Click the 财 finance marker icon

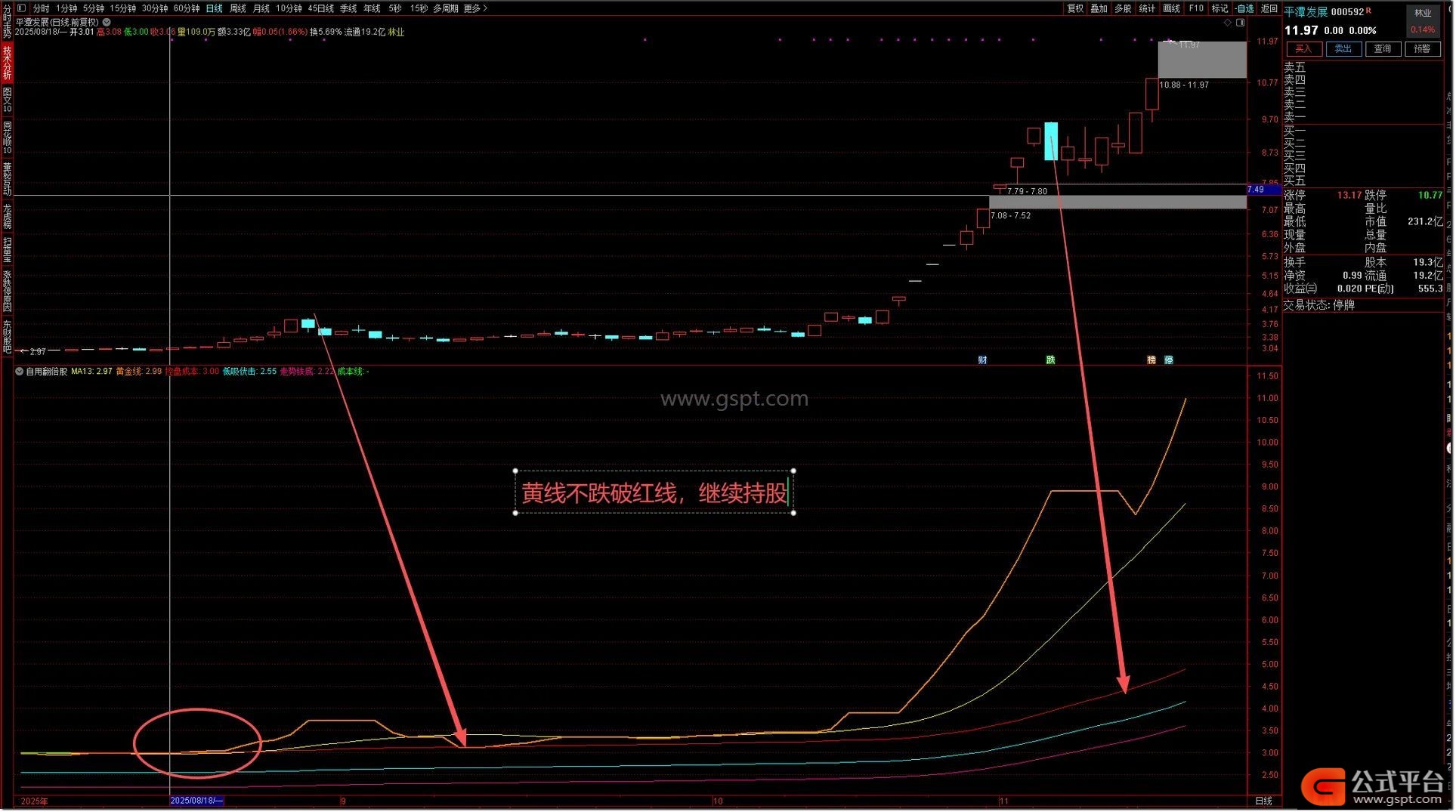pos(982,360)
